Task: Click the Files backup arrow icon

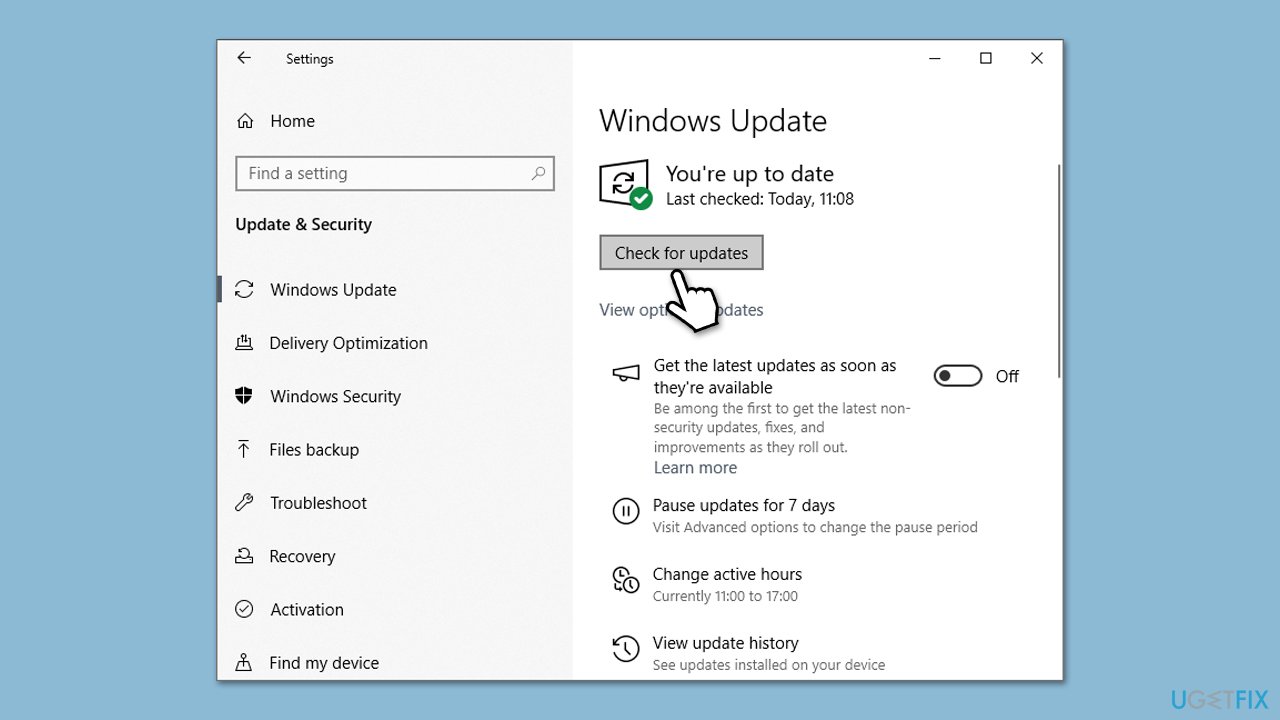Action: pyautogui.click(x=244, y=449)
